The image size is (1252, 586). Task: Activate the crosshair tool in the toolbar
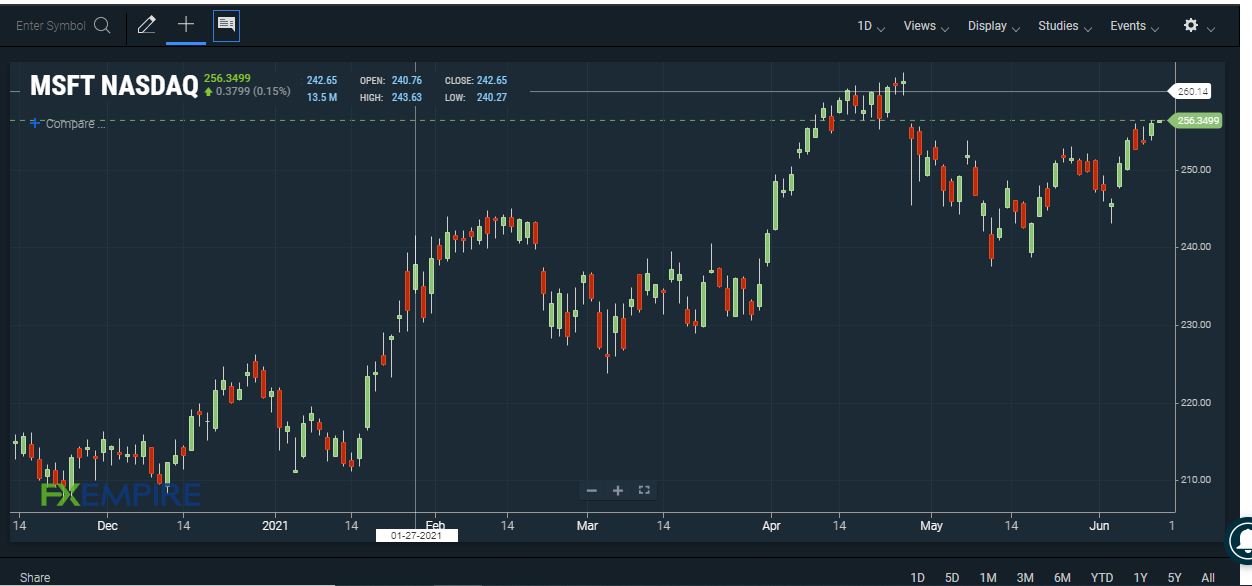[x=186, y=25]
